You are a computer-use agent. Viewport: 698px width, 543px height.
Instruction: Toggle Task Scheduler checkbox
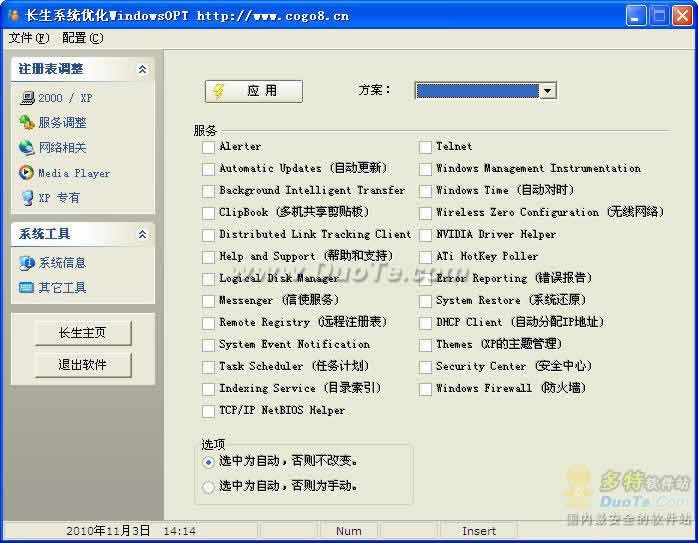click(208, 367)
